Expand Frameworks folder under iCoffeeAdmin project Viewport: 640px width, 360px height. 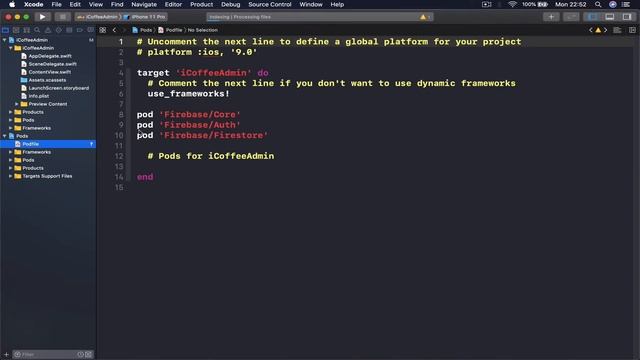(x=11, y=128)
